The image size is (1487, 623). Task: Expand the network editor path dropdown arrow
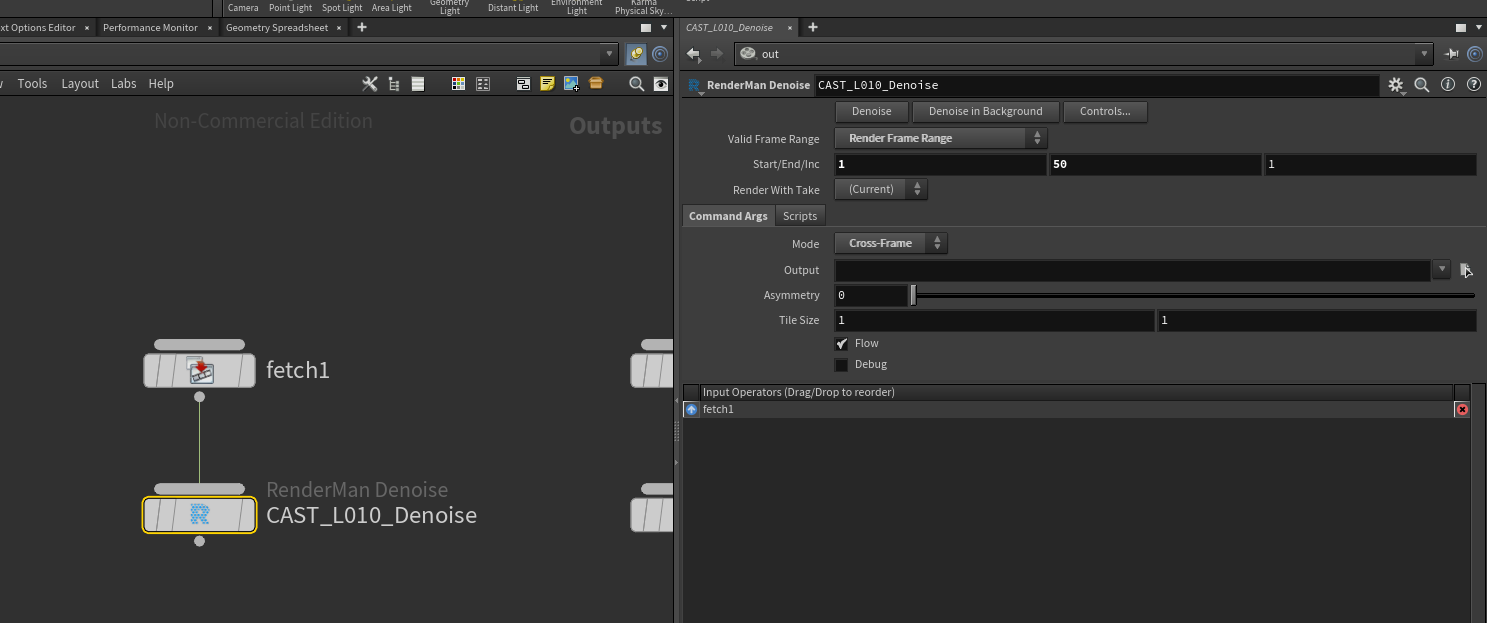pyautogui.click(x=610, y=54)
